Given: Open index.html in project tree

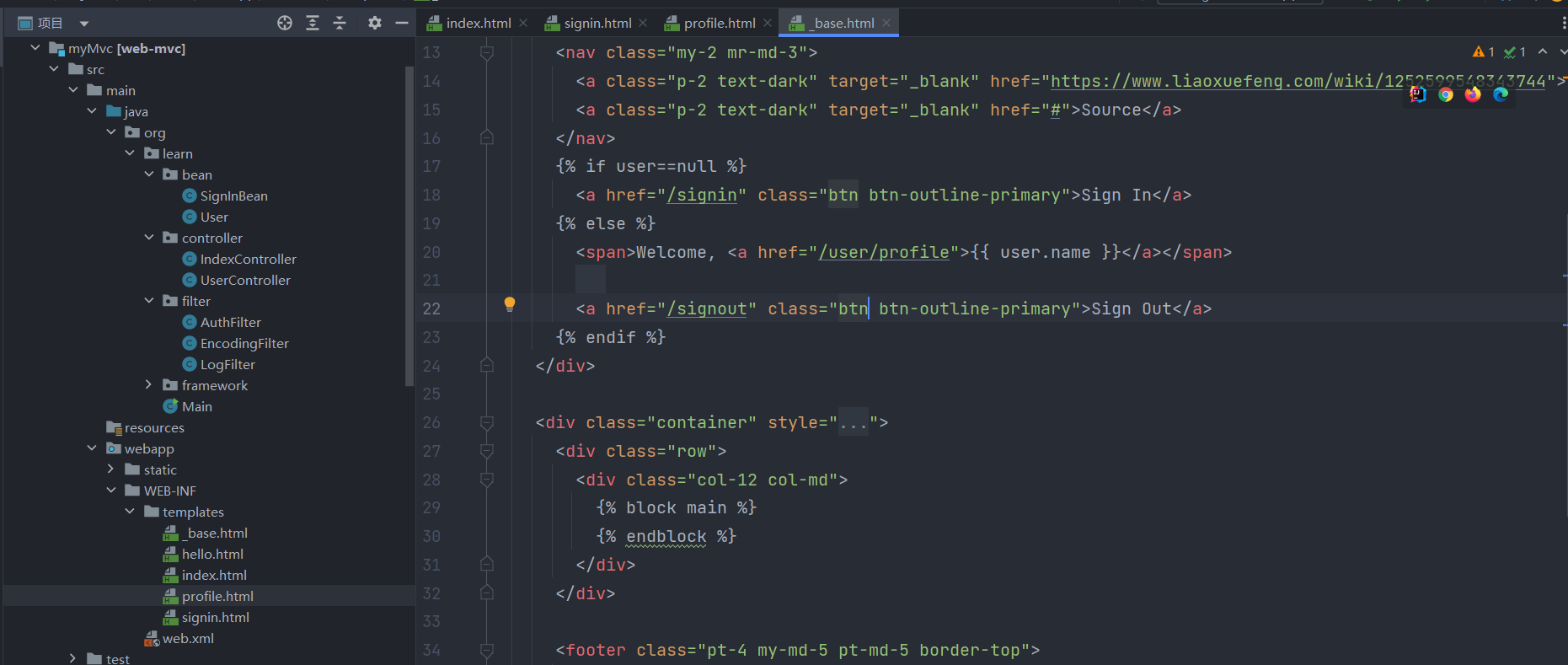Looking at the screenshot, I should (x=214, y=575).
